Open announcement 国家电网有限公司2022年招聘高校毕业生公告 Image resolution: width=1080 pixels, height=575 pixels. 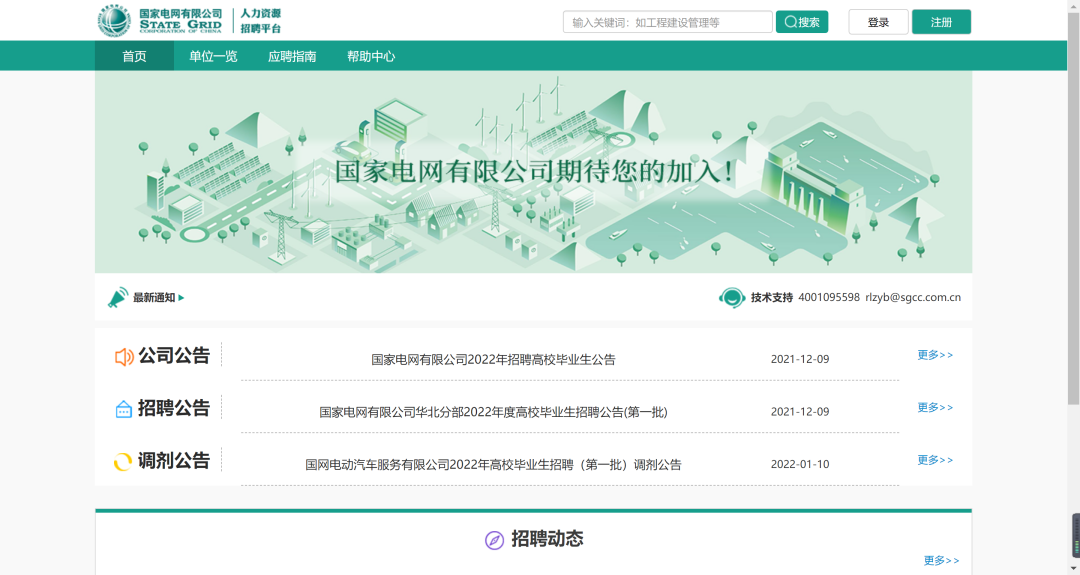tap(493, 359)
